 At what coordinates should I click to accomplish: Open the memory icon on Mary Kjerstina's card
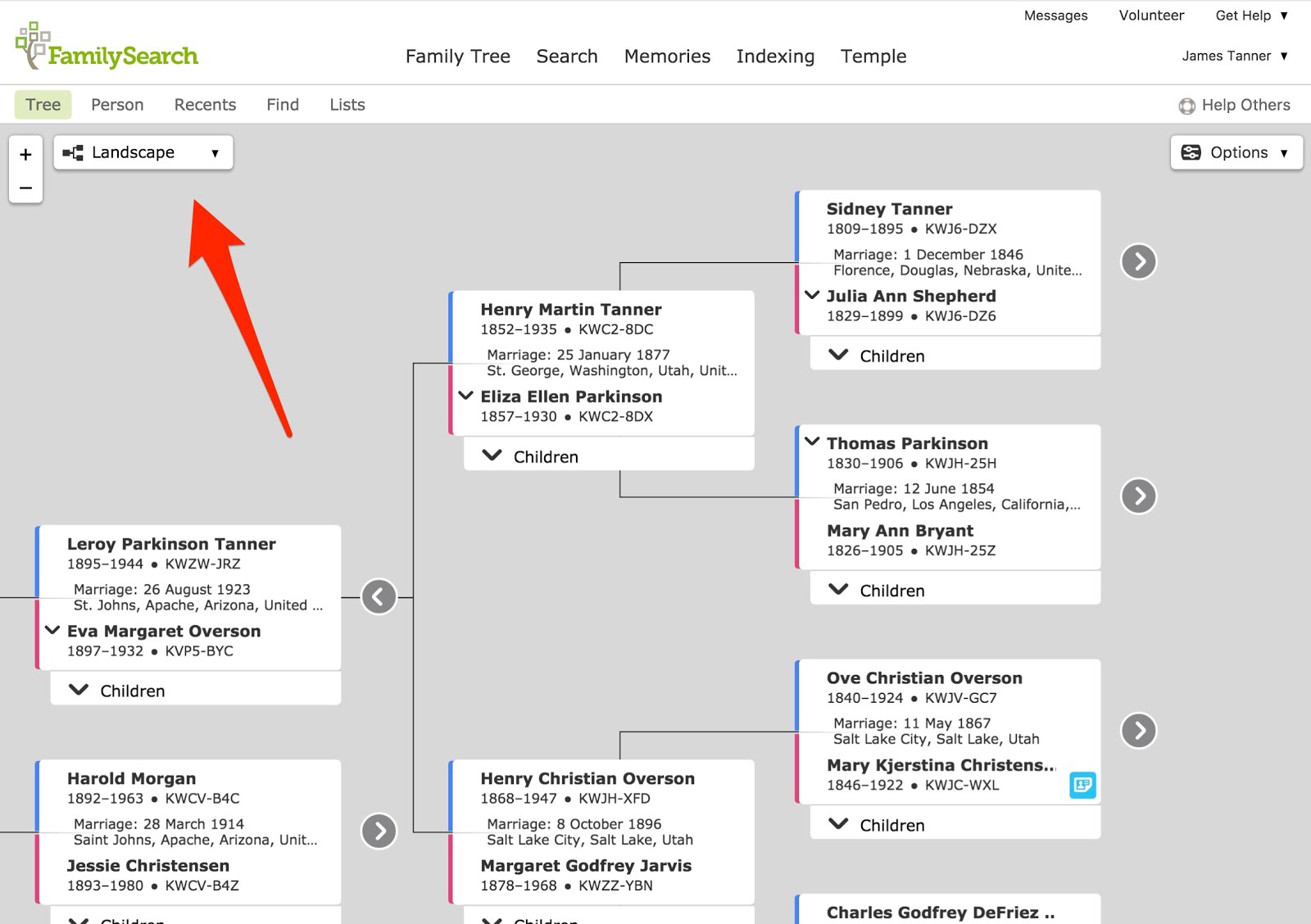pyautogui.click(x=1082, y=786)
